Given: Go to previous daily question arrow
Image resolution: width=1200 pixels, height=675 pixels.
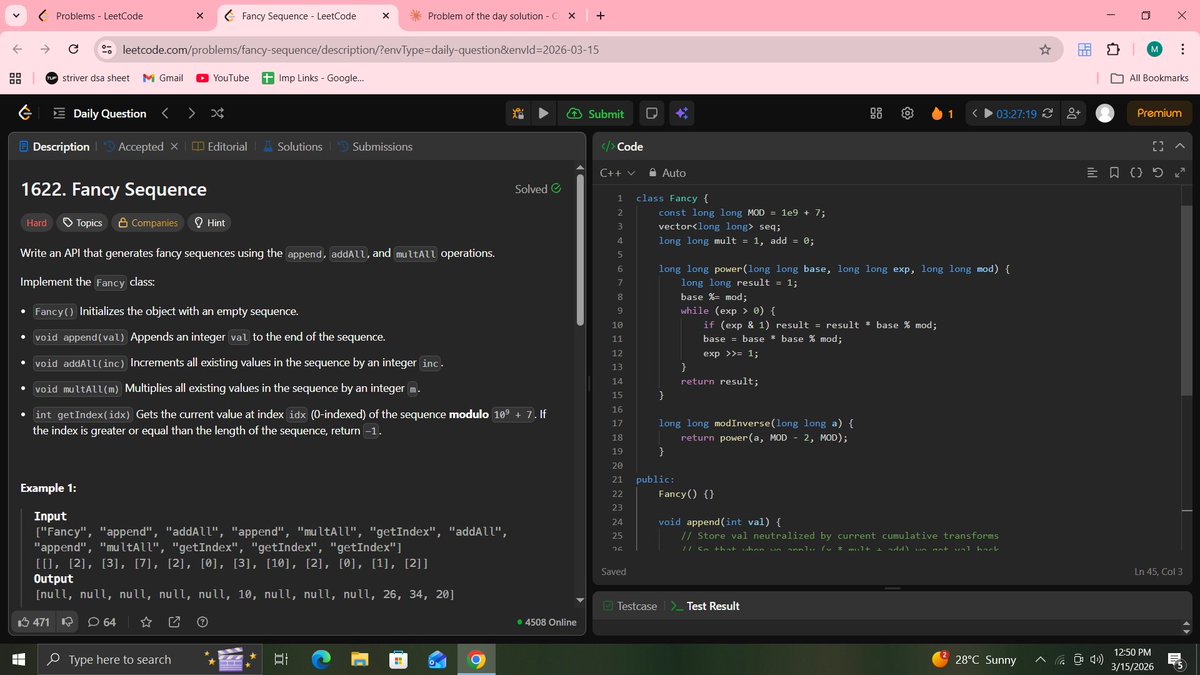Looking at the screenshot, I should (x=166, y=113).
